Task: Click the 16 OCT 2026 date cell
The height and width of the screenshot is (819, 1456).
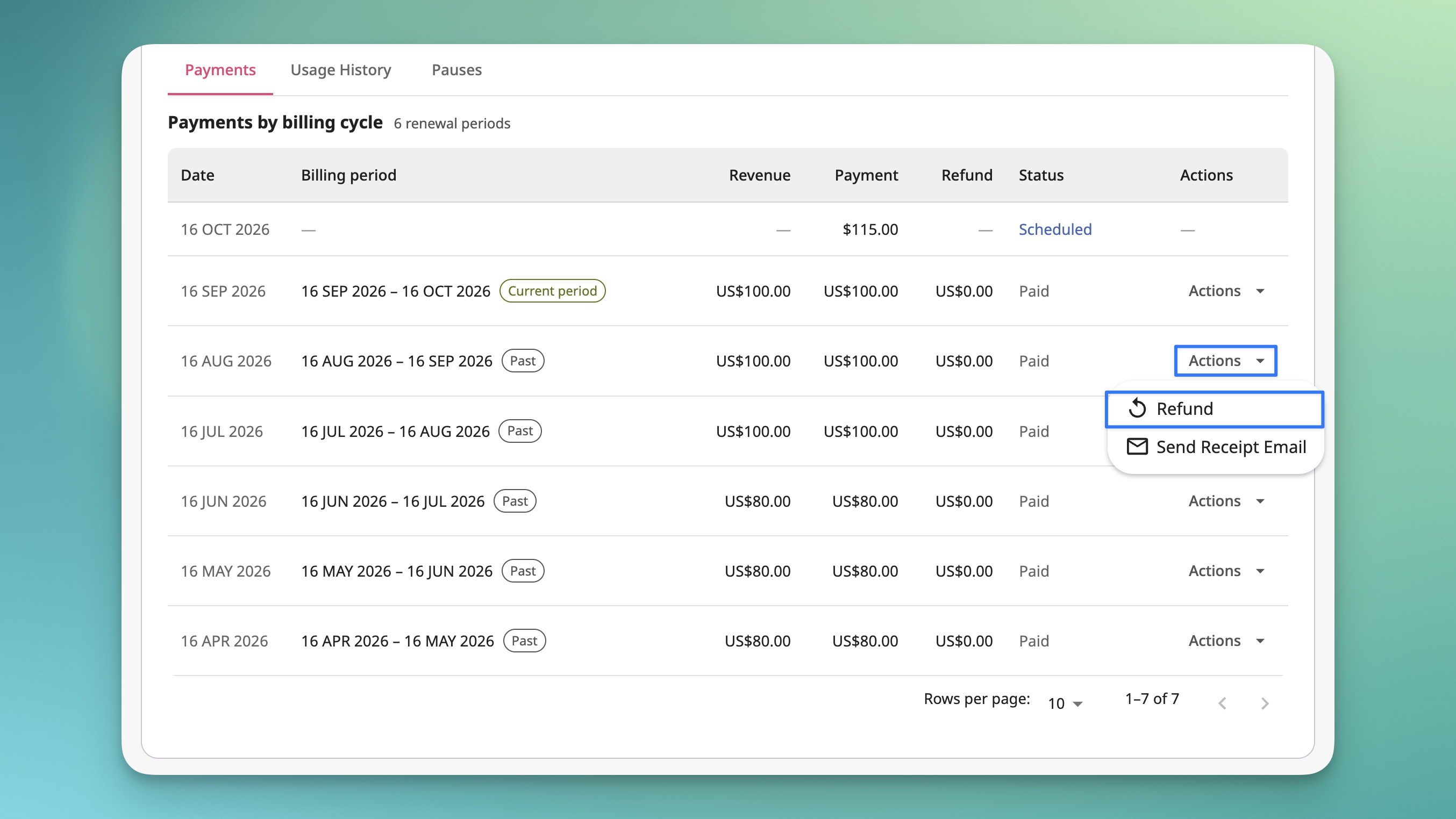Action: click(225, 229)
